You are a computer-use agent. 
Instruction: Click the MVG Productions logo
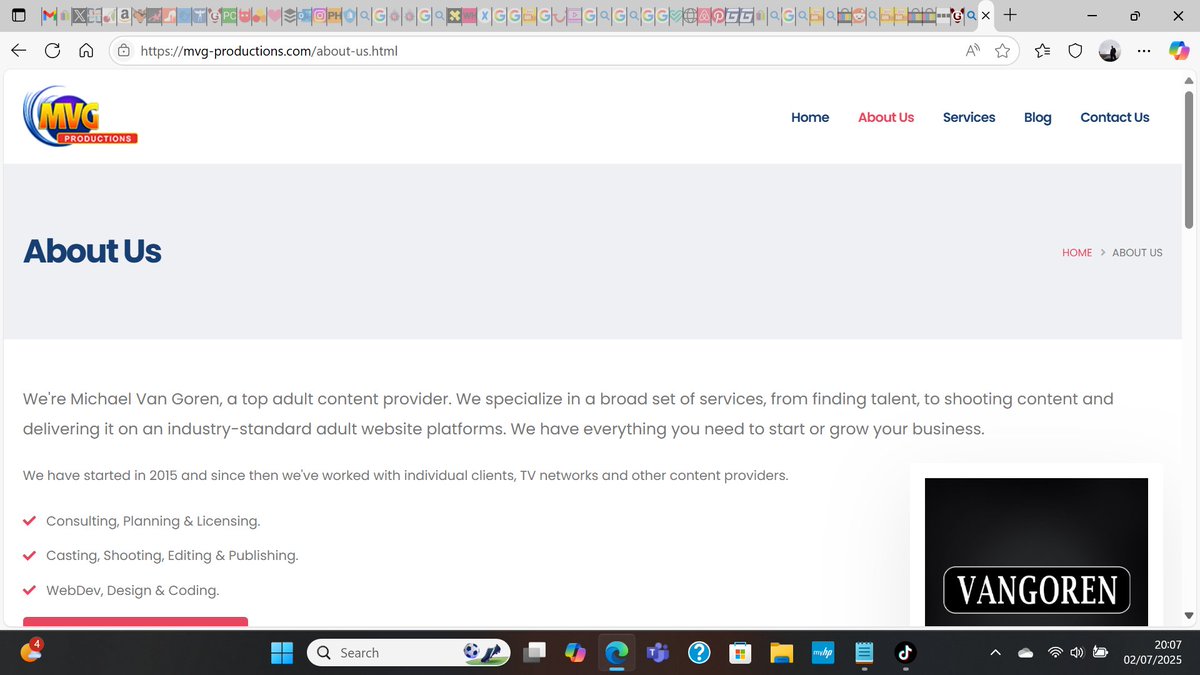(80, 116)
